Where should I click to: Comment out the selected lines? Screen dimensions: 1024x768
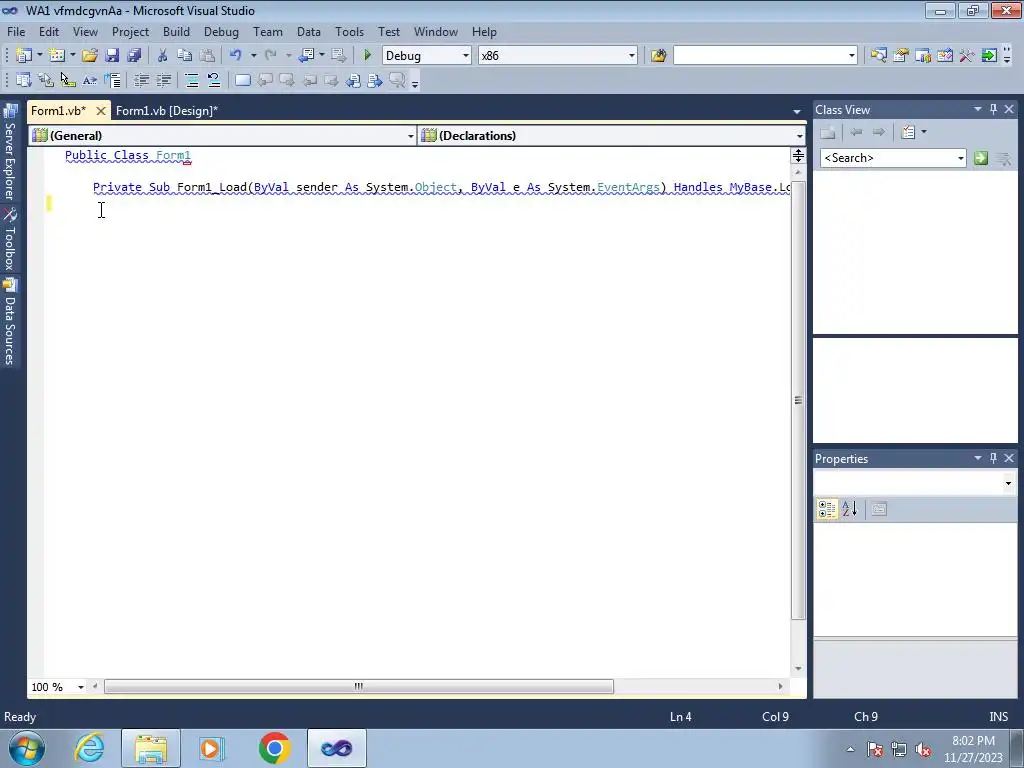click(192, 80)
